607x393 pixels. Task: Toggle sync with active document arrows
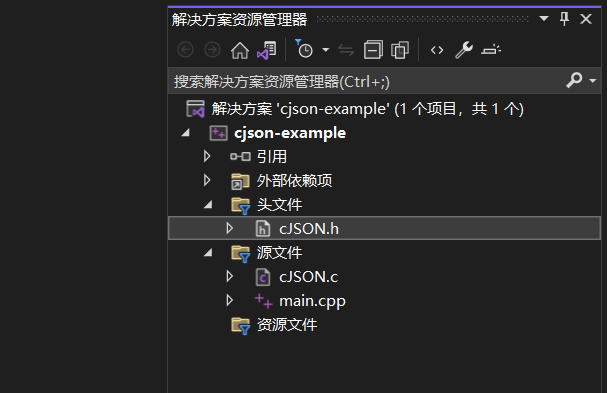346,50
